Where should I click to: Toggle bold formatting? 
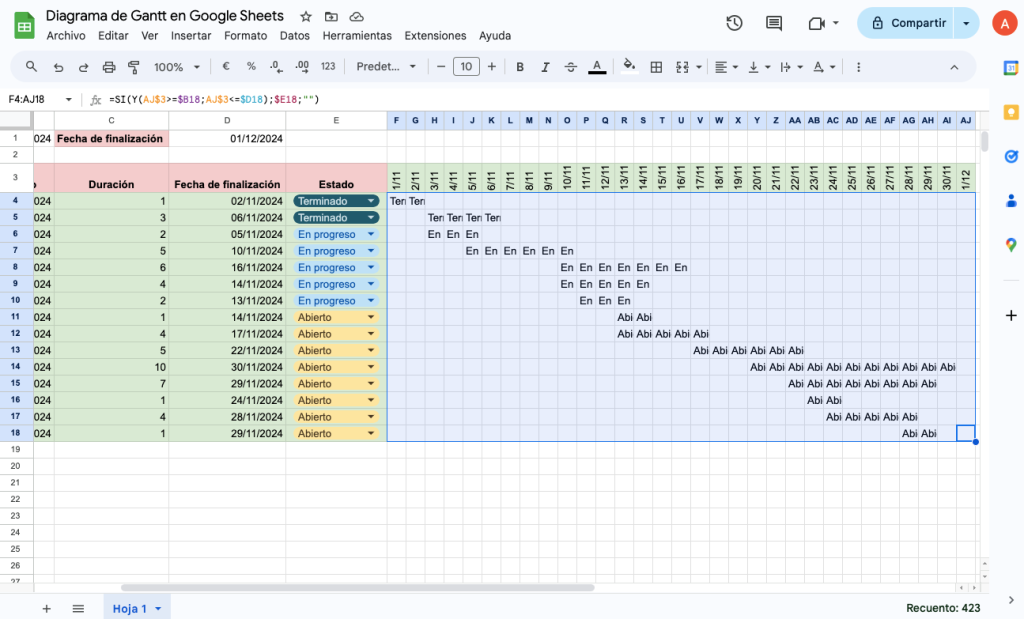(519, 66)
